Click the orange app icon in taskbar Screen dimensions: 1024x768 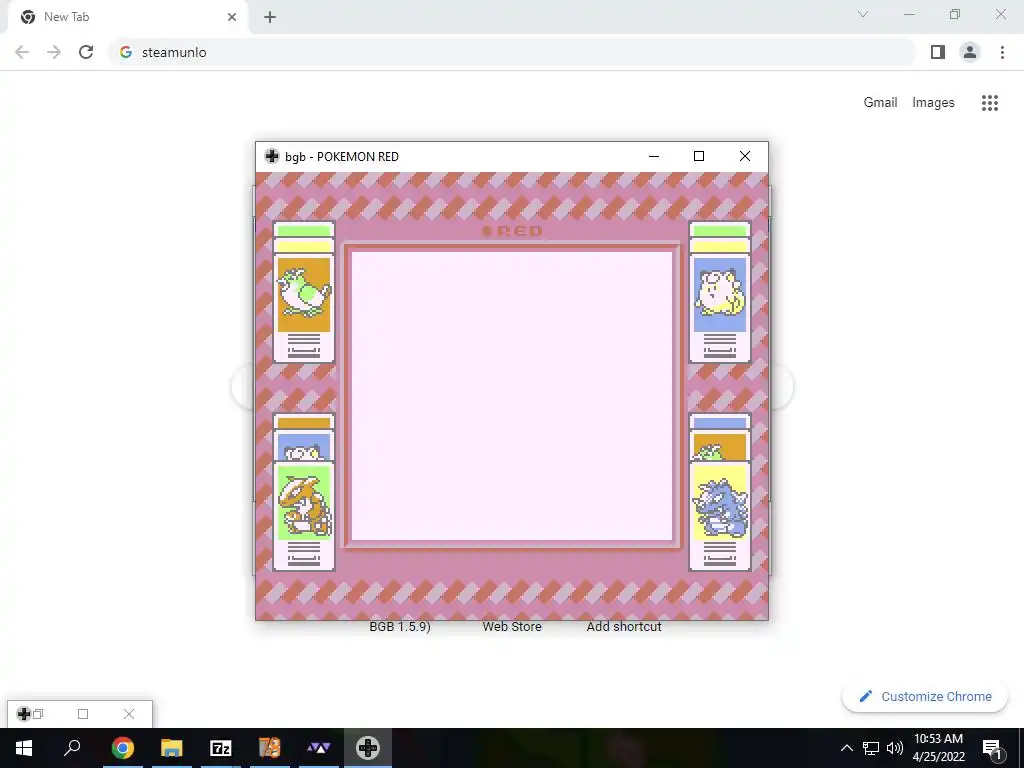coord(270,748)
